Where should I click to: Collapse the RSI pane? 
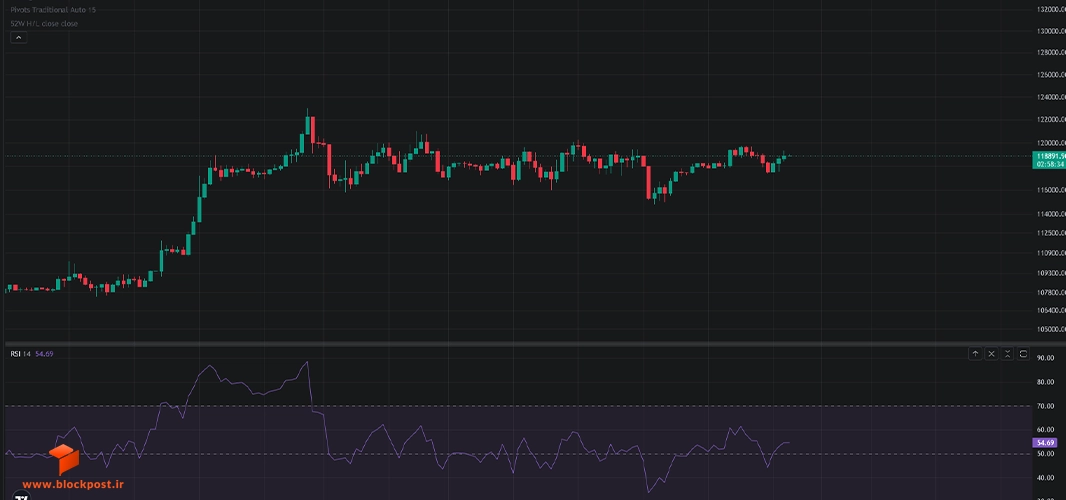(1008, 354)
